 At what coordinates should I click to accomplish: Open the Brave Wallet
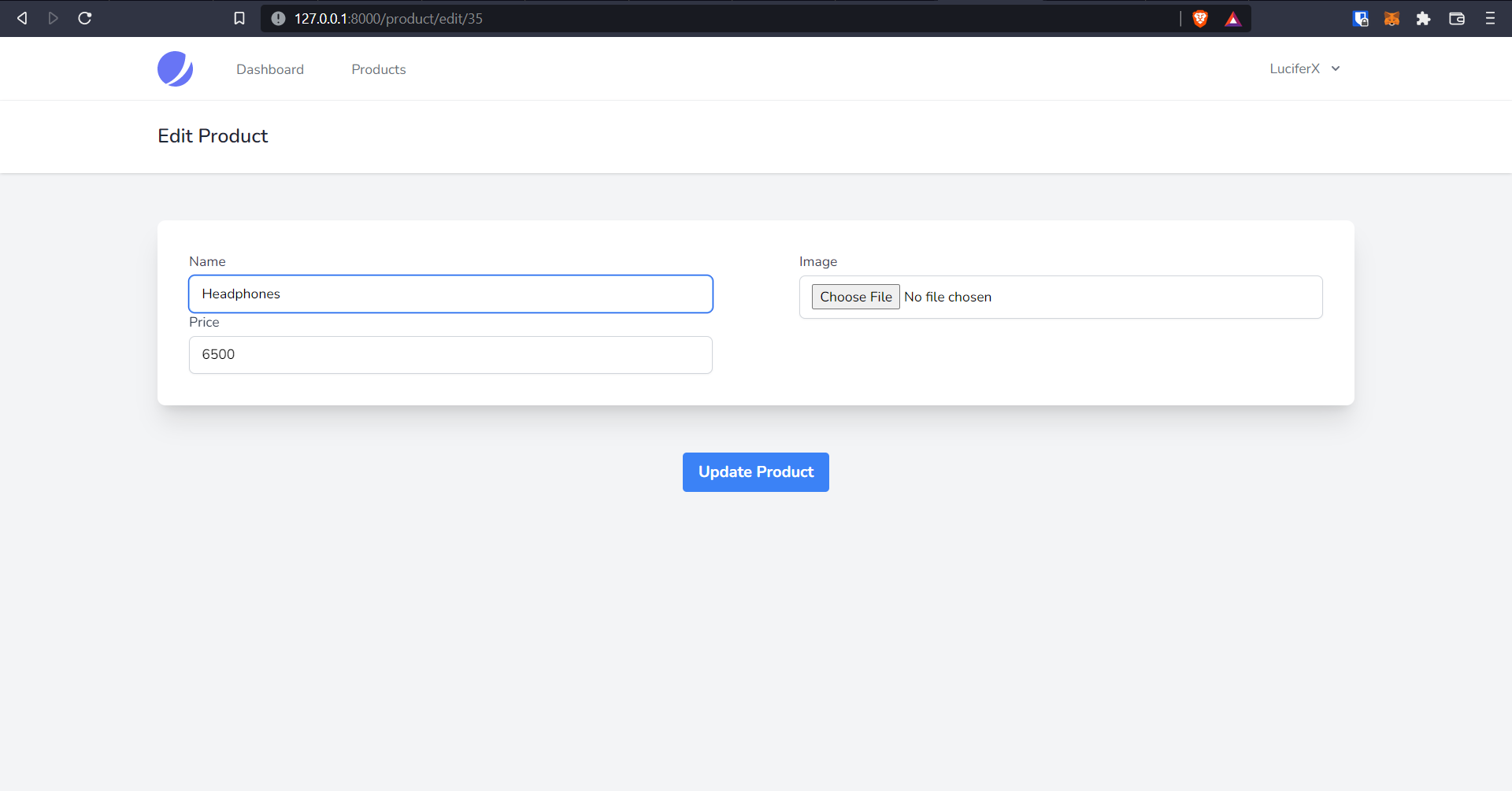point(1456,18)
